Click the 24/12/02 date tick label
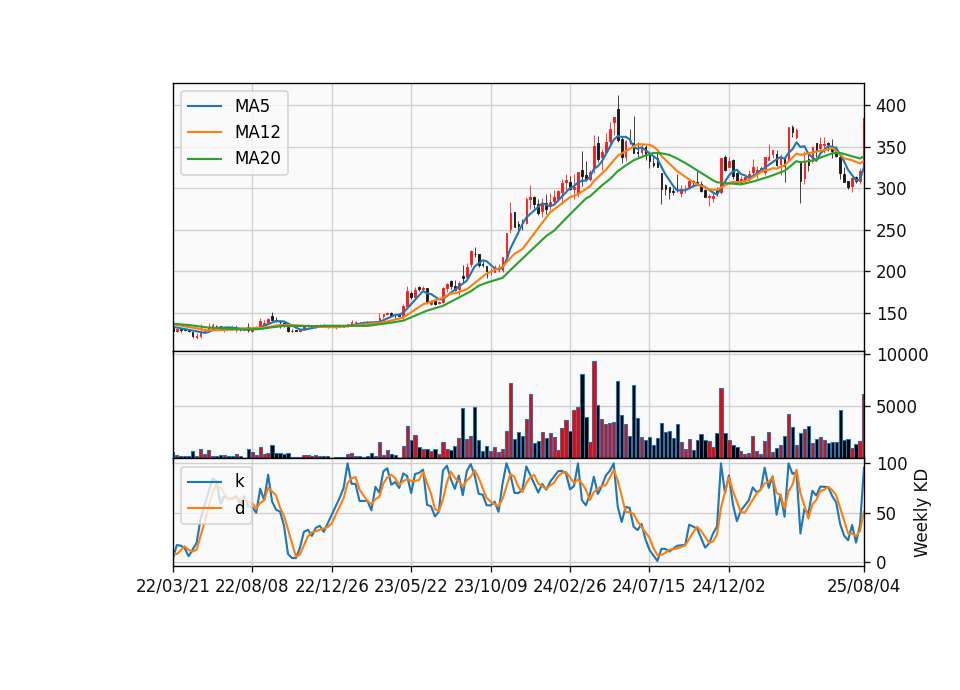 (x=729, y=586)
